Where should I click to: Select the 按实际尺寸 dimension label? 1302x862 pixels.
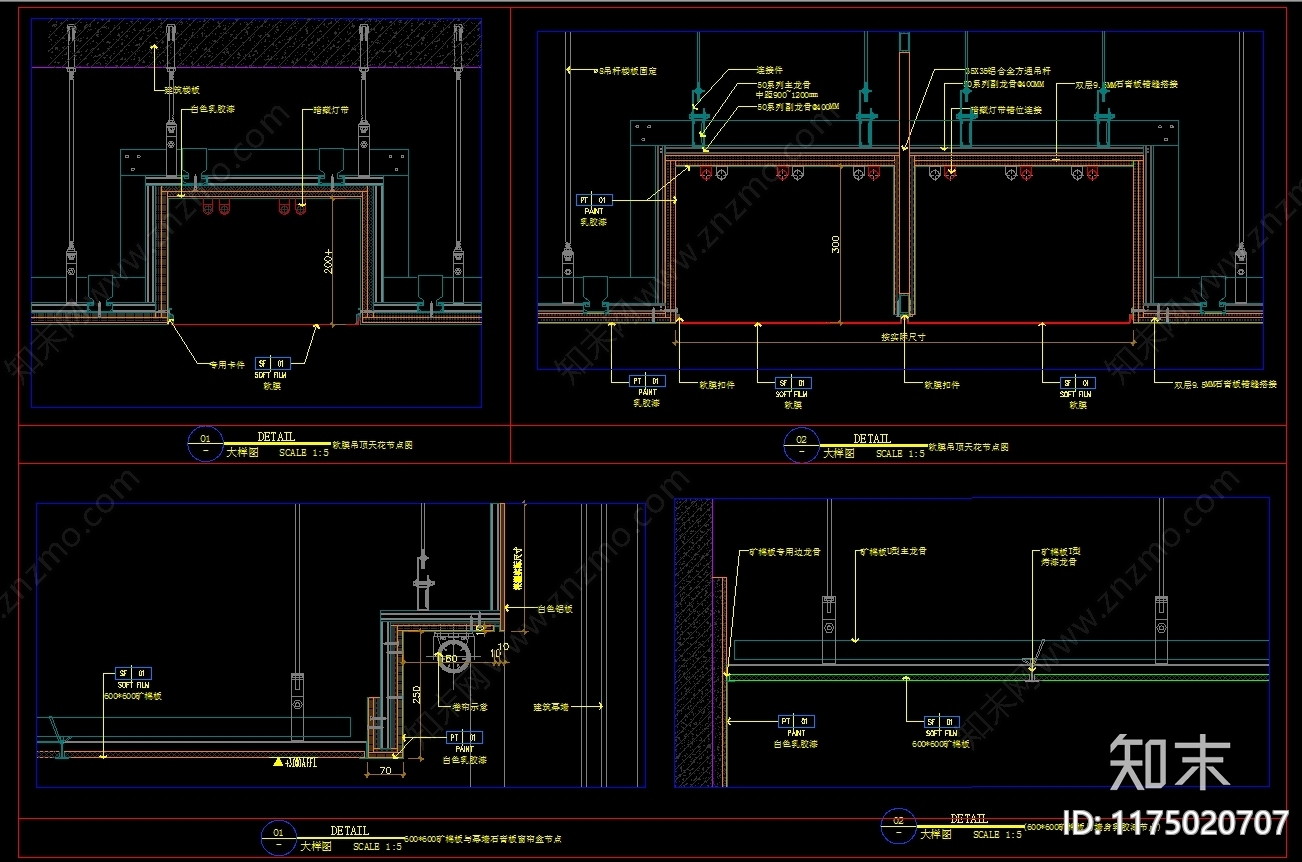[x=902, y=337]
